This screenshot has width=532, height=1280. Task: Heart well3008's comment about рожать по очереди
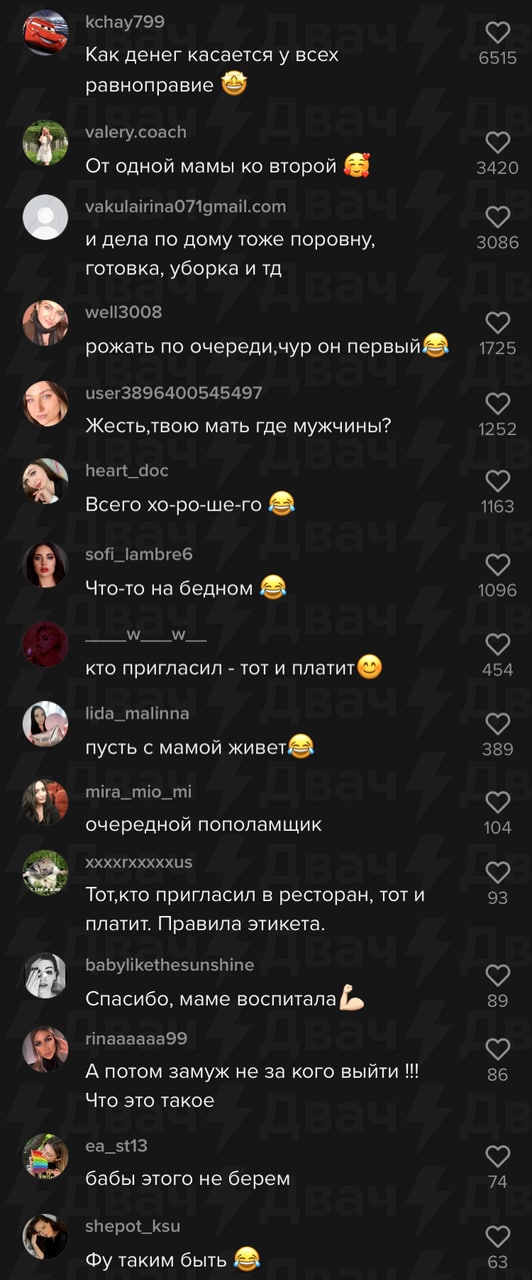tap(497, 322)
